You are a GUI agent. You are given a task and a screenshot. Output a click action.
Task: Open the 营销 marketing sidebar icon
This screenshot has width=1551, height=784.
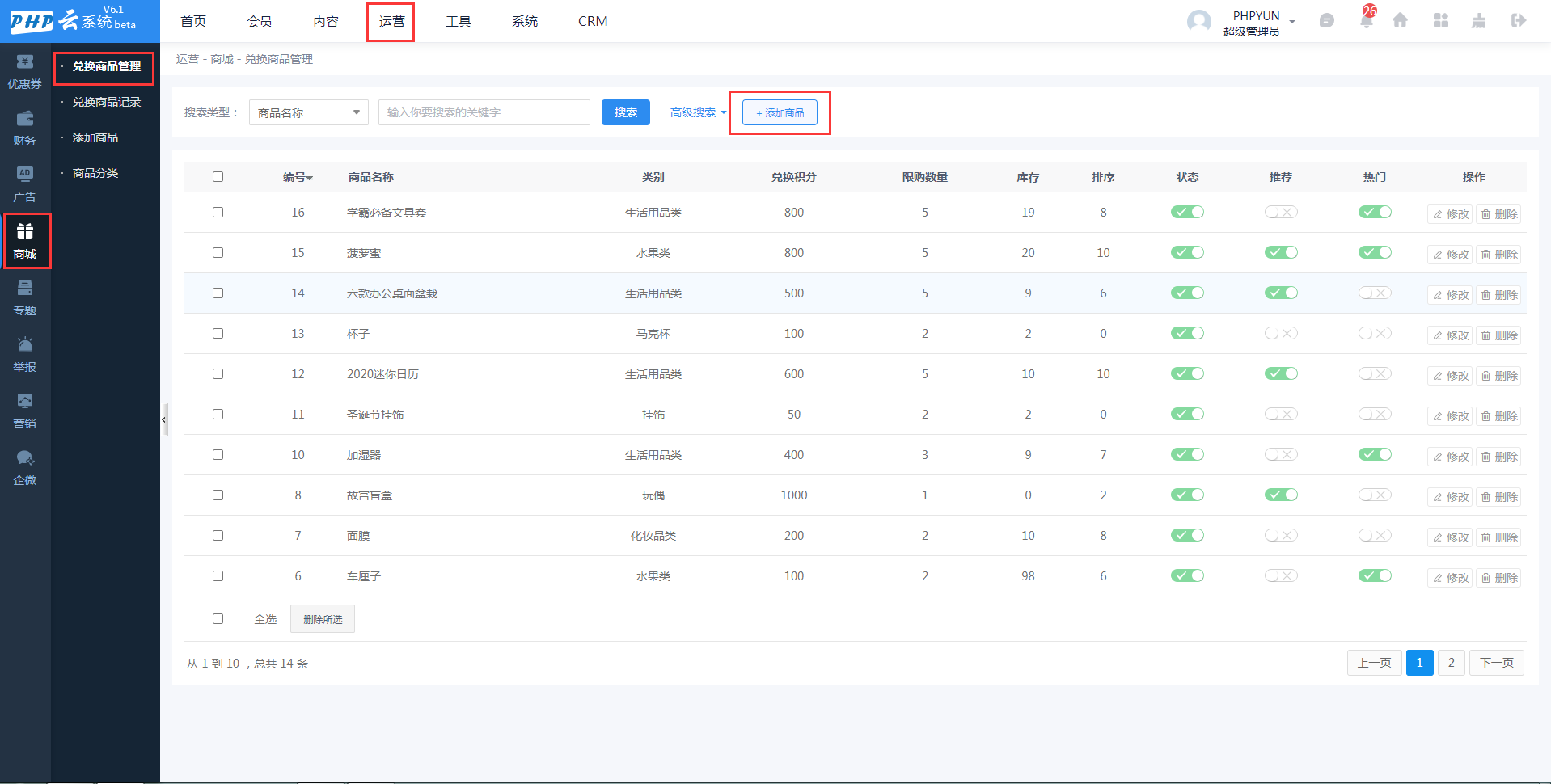tap(25, 411)
